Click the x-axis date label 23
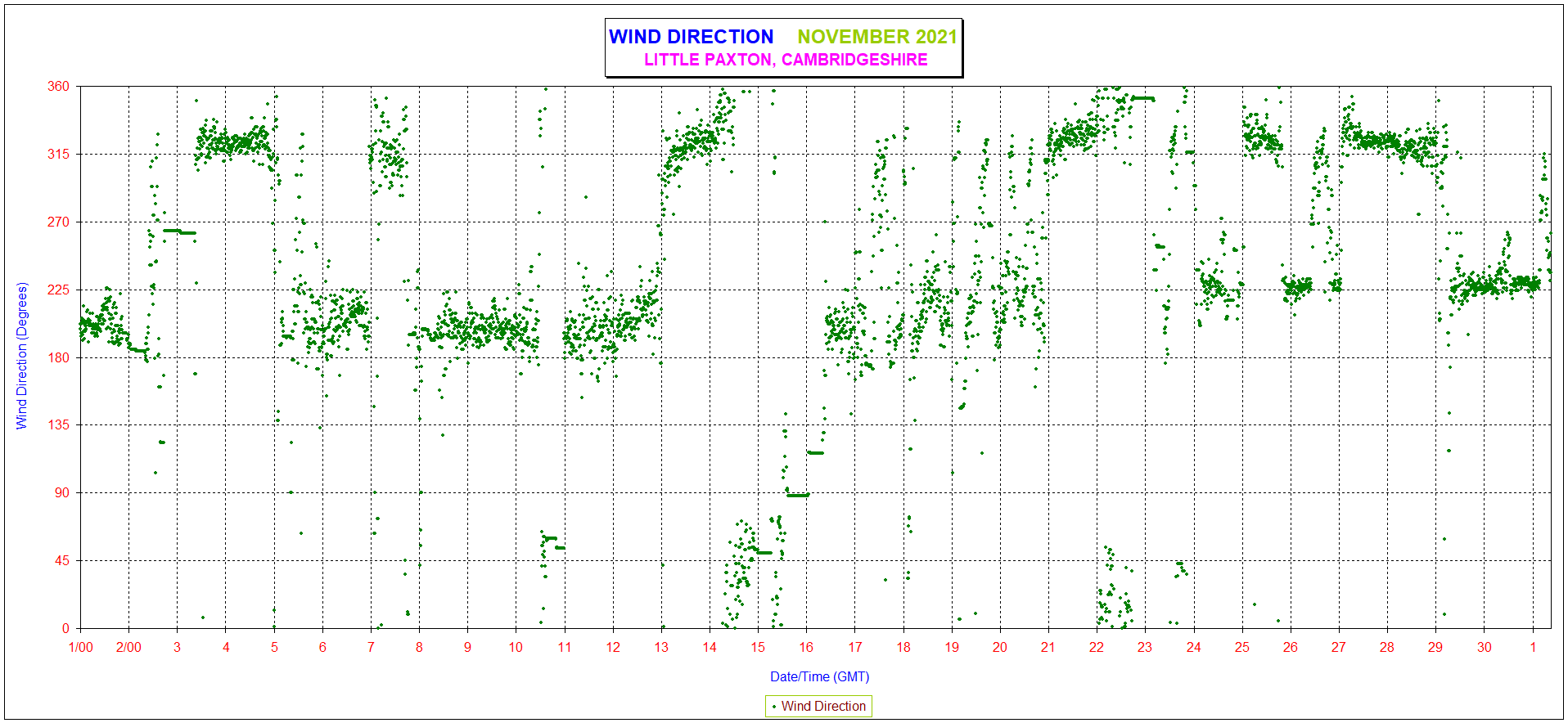This screenshot has height=723, width=1568. (1145, 647)
